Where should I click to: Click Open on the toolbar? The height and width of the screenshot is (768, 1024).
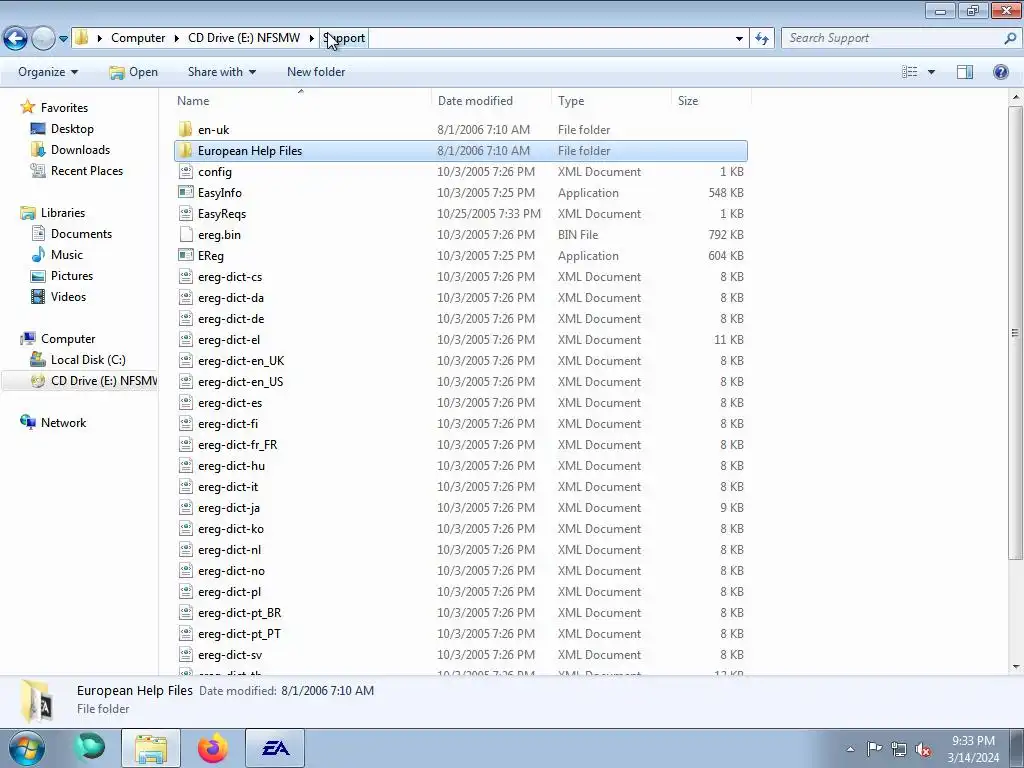[133, 72]
